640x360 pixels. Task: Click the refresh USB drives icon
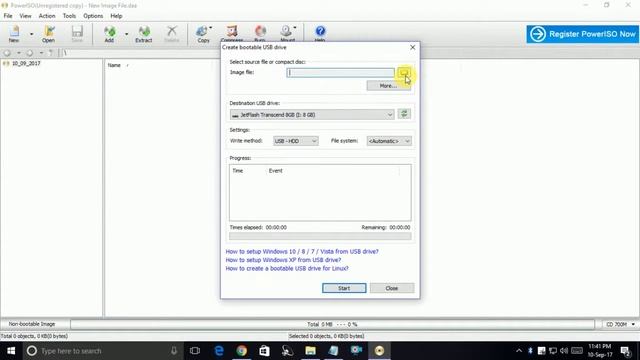point(404,114)
